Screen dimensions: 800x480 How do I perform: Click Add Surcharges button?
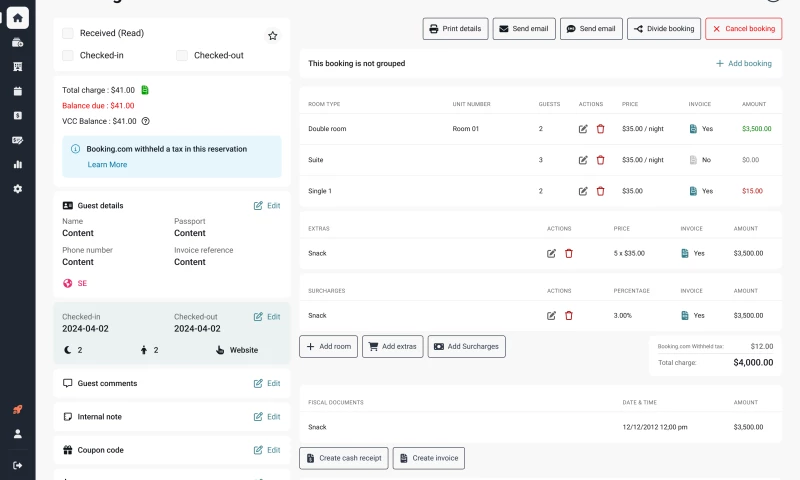pyautogui.click(x=466, y=346)
